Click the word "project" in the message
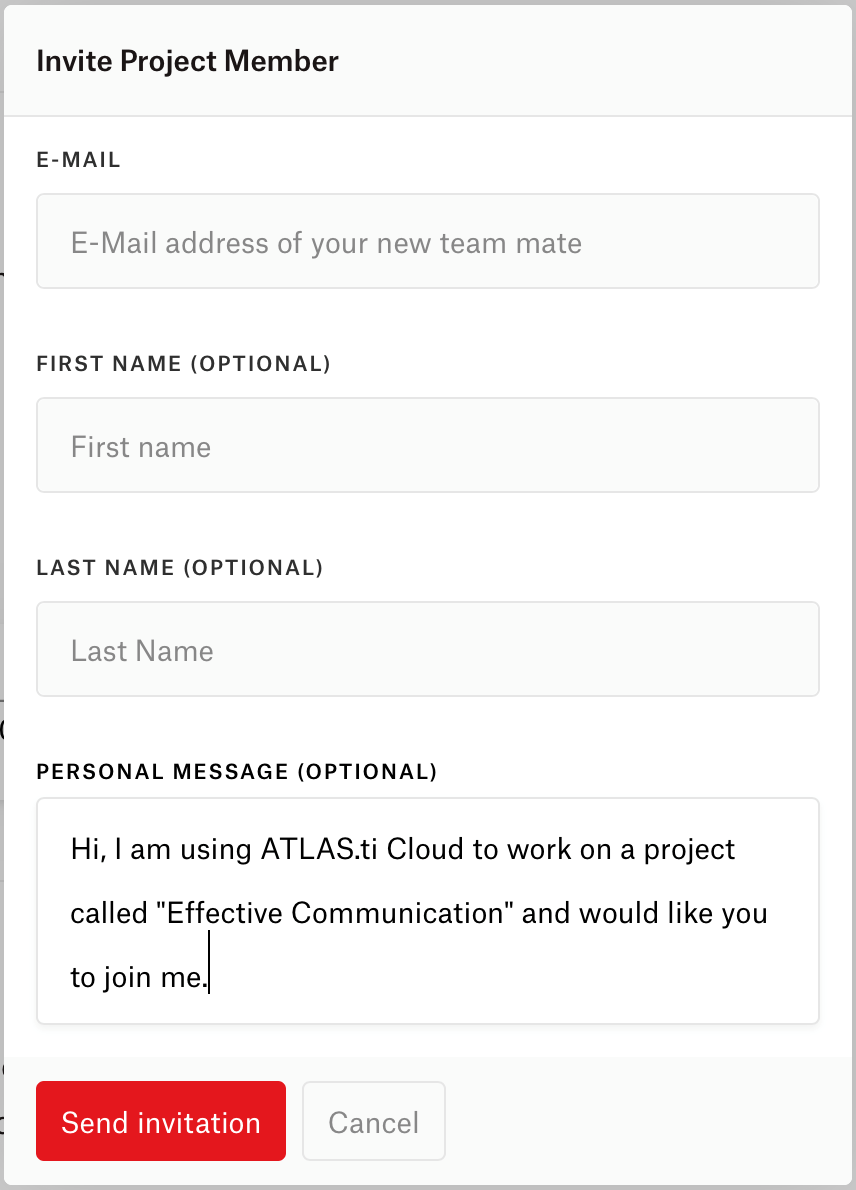The width and height of the screenshot is (856, 1190). pos(690,850)
